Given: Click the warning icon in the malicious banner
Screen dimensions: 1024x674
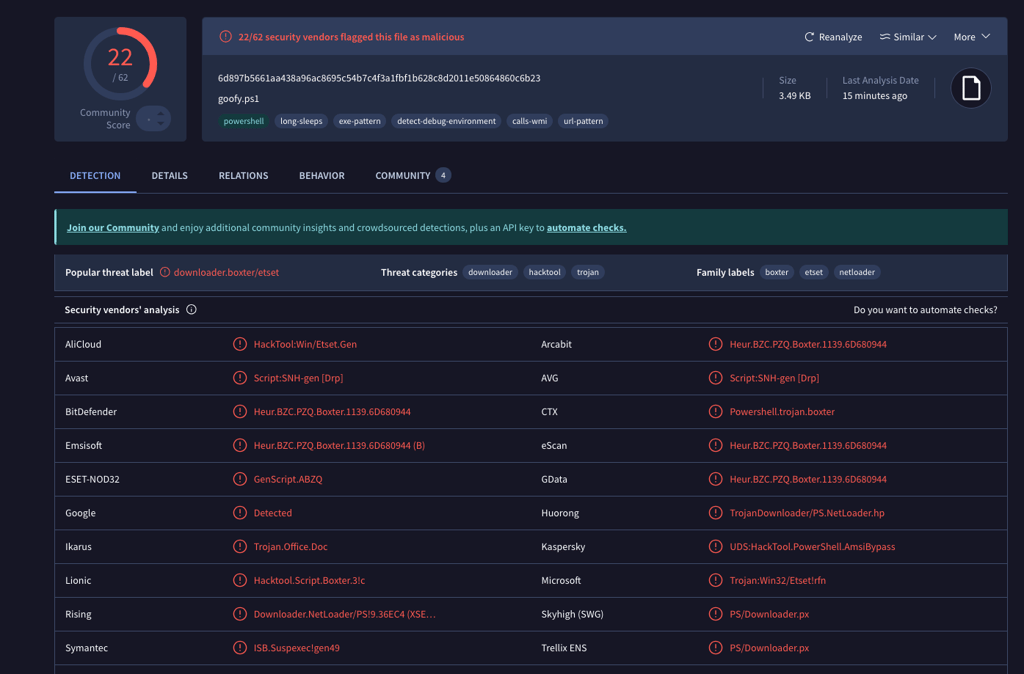Looking at the screenshot, I should coord(225,37).
